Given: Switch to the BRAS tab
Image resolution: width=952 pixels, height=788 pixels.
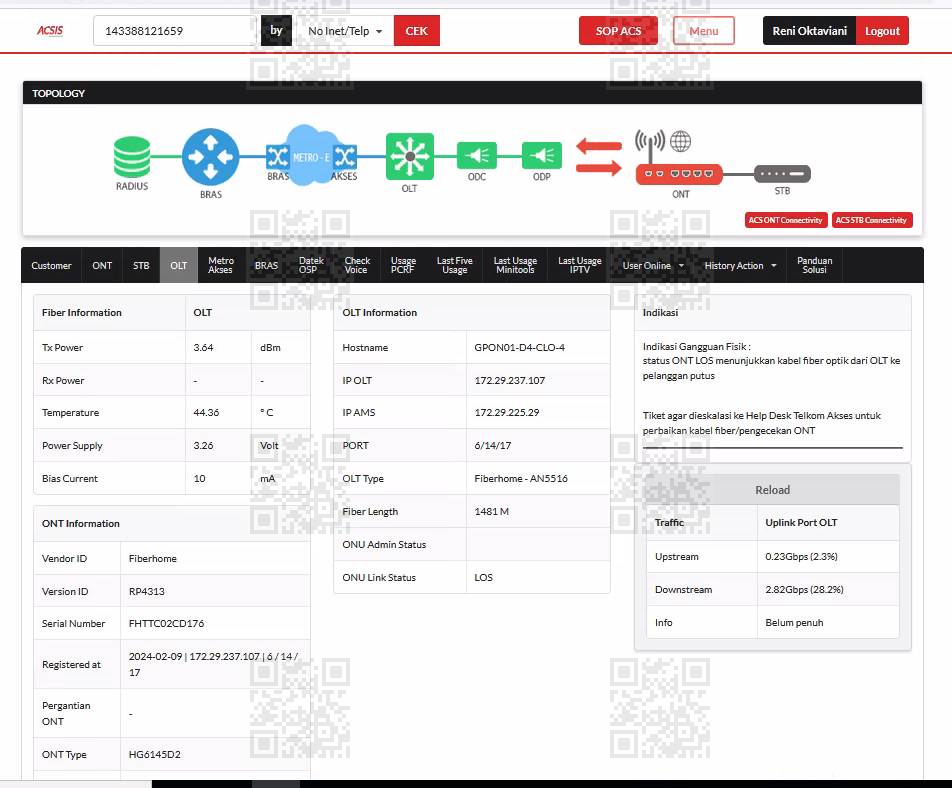Looking at the screenshot, I should (x=266, y=265).
